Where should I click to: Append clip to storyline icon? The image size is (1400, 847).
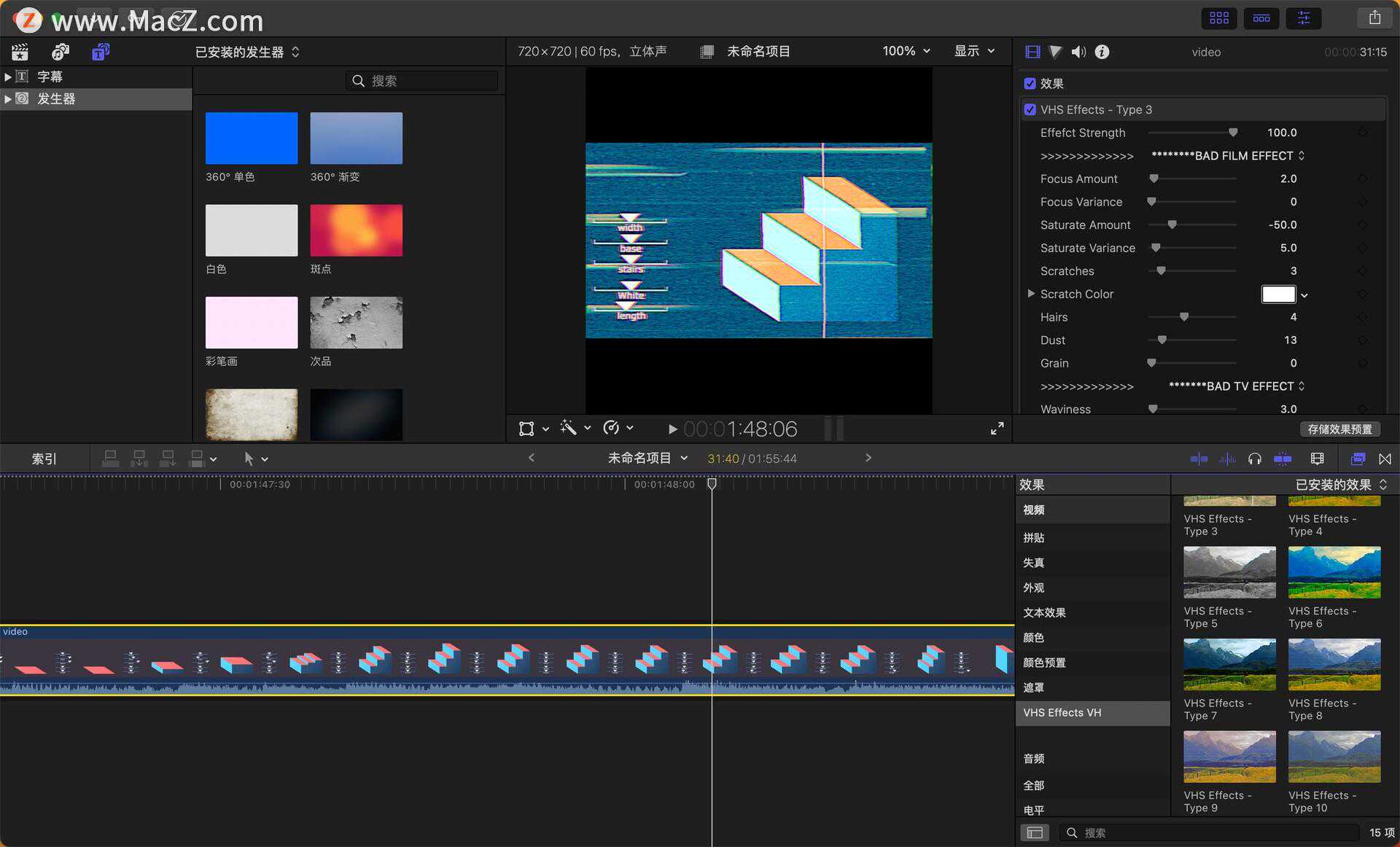[x=168, y=458]
